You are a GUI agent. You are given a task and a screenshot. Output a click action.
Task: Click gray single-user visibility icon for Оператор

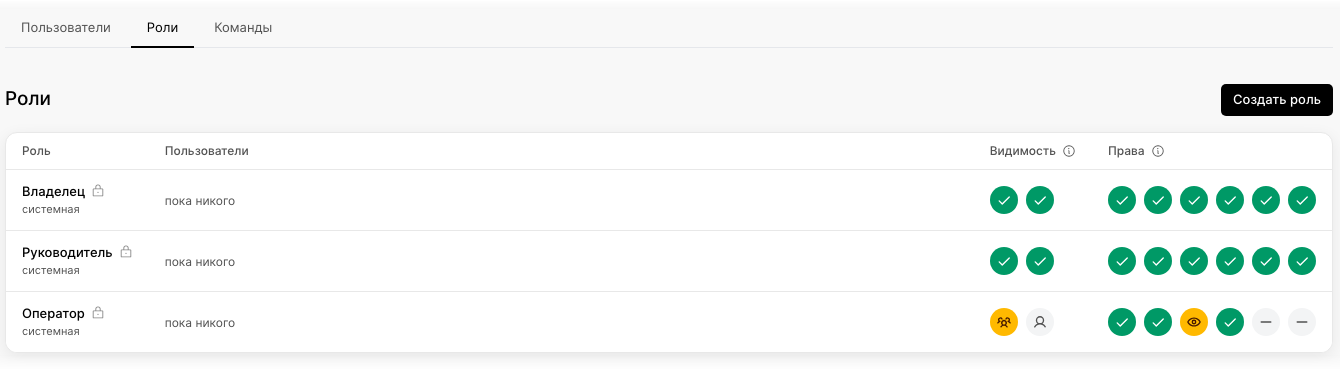tap(1040, 322)
